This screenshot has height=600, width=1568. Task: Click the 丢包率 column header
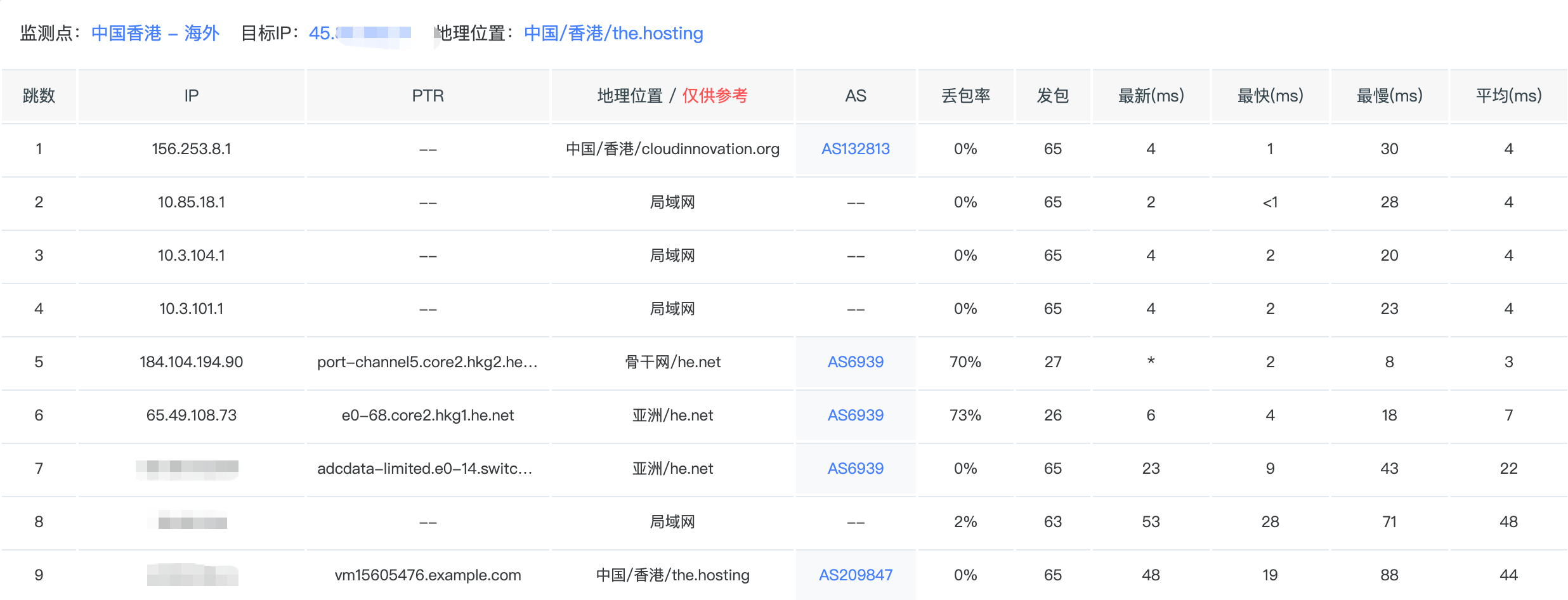965,96
